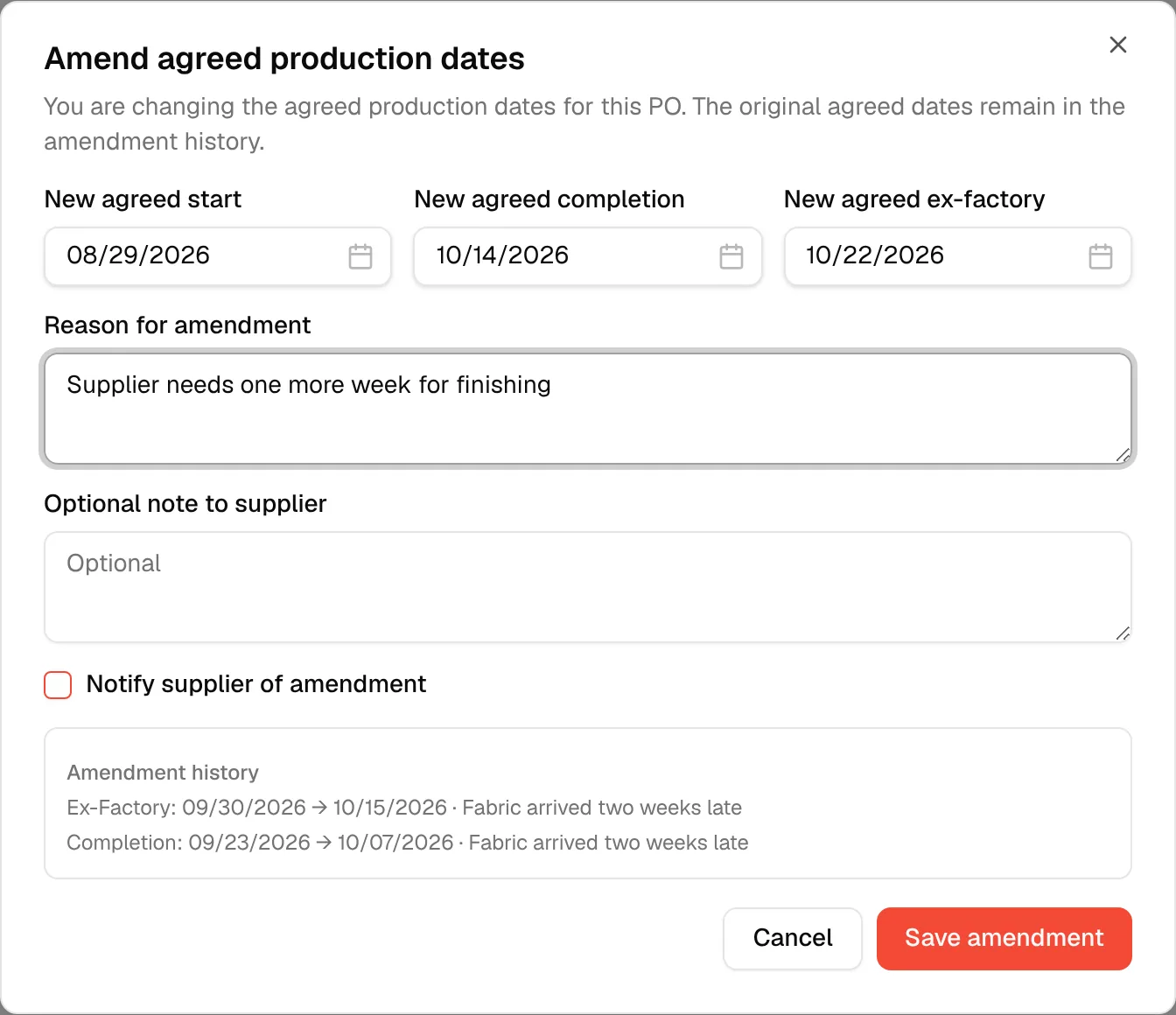Click the Amendment history heading

(x=163, y=773)
